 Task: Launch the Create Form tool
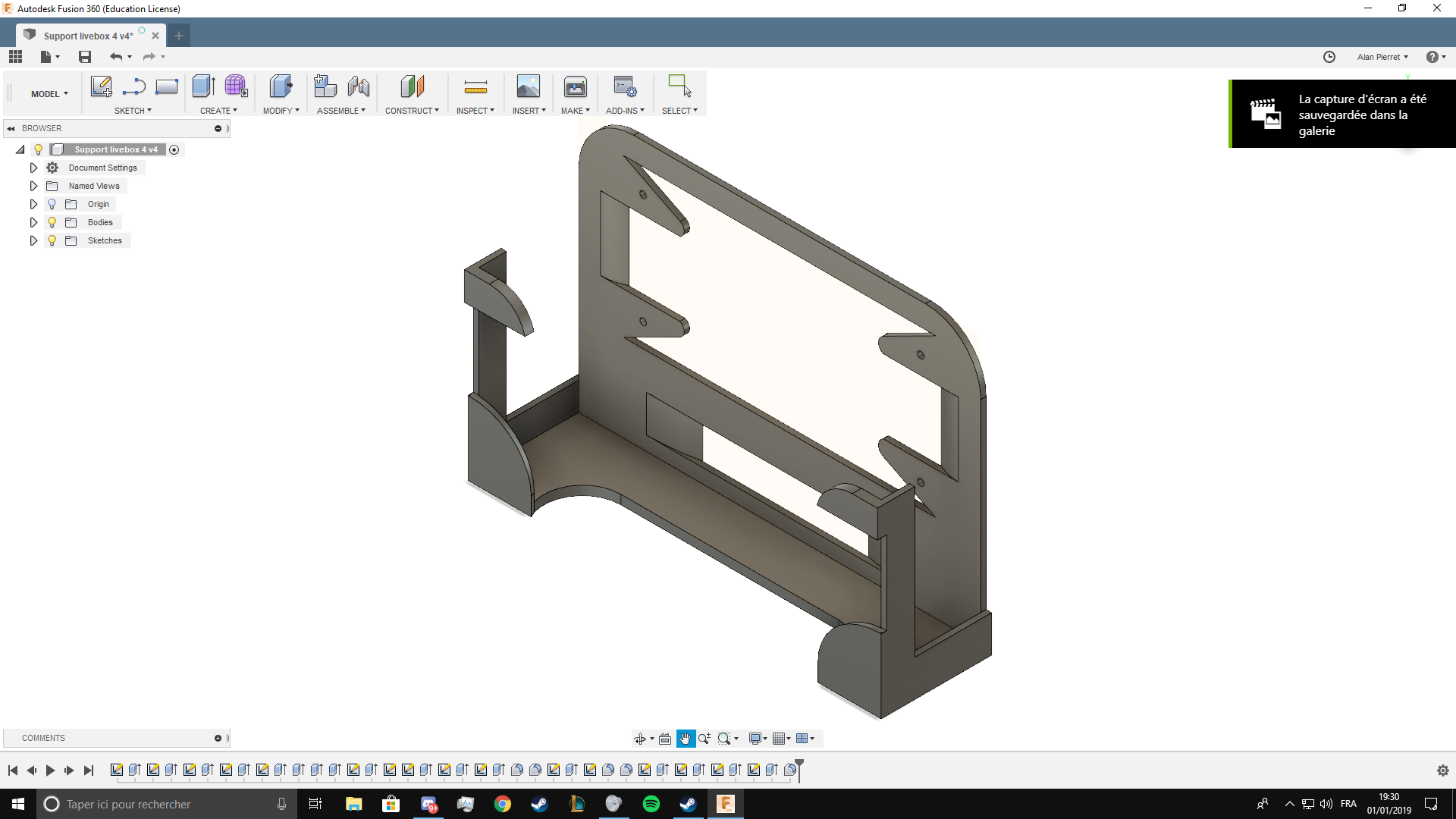coord(236,86)
